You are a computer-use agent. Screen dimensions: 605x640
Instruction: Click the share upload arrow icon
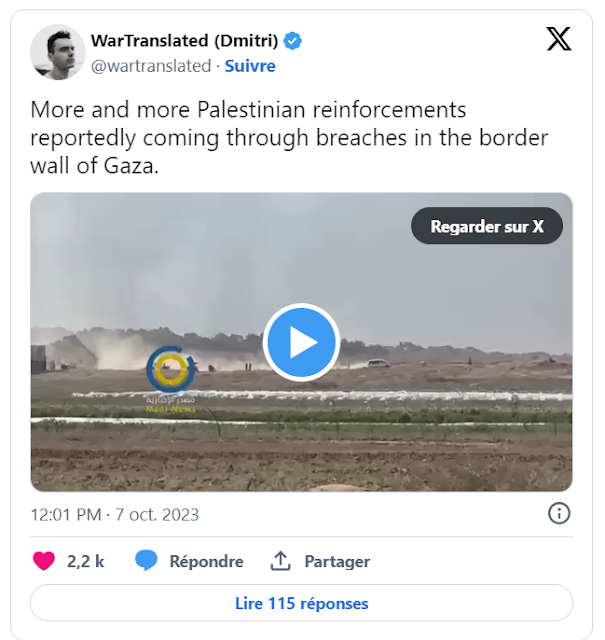tap(280, 560)
